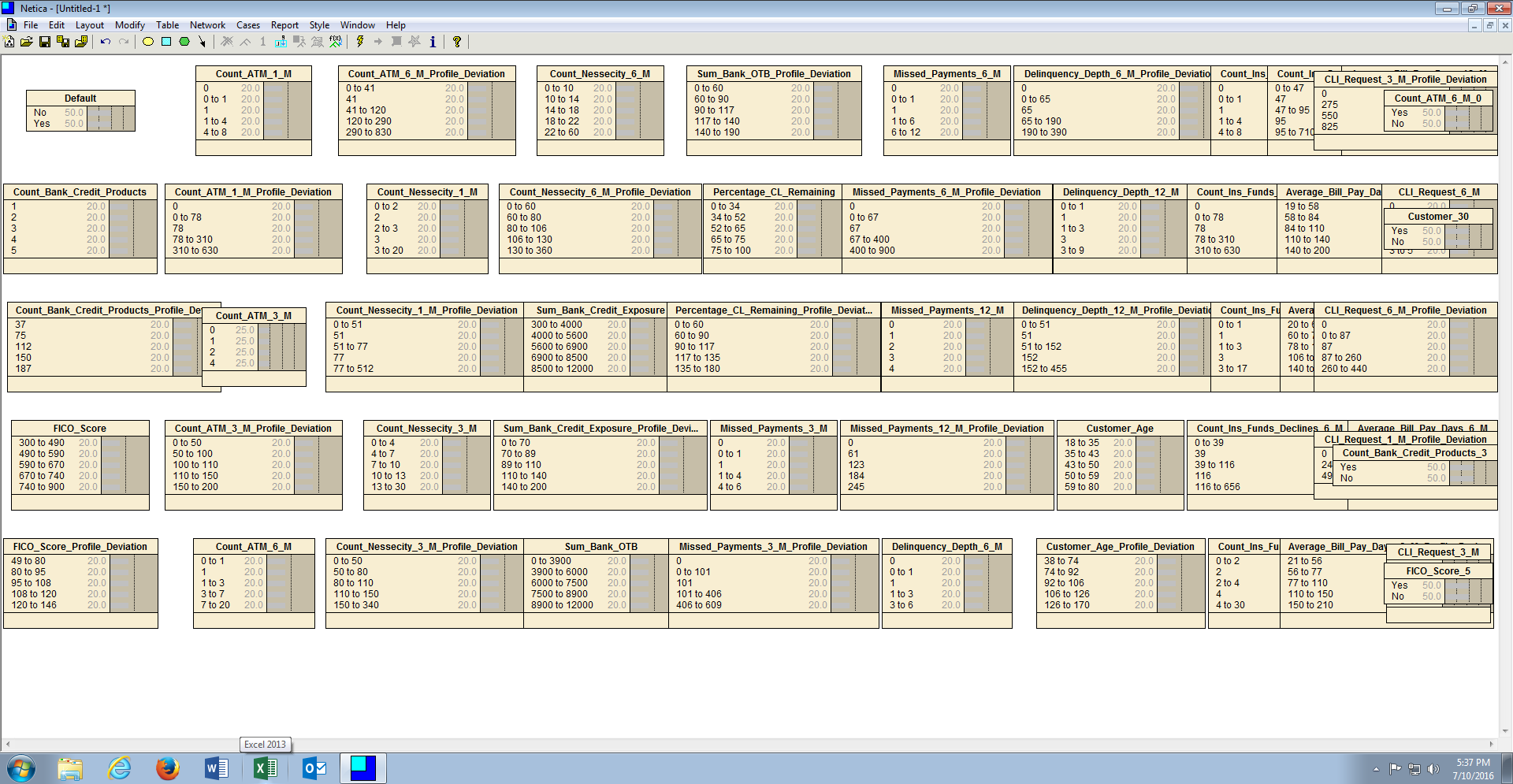Screen dimensions: 1513x784
Task: Open the Network menu
Action: 207,25
